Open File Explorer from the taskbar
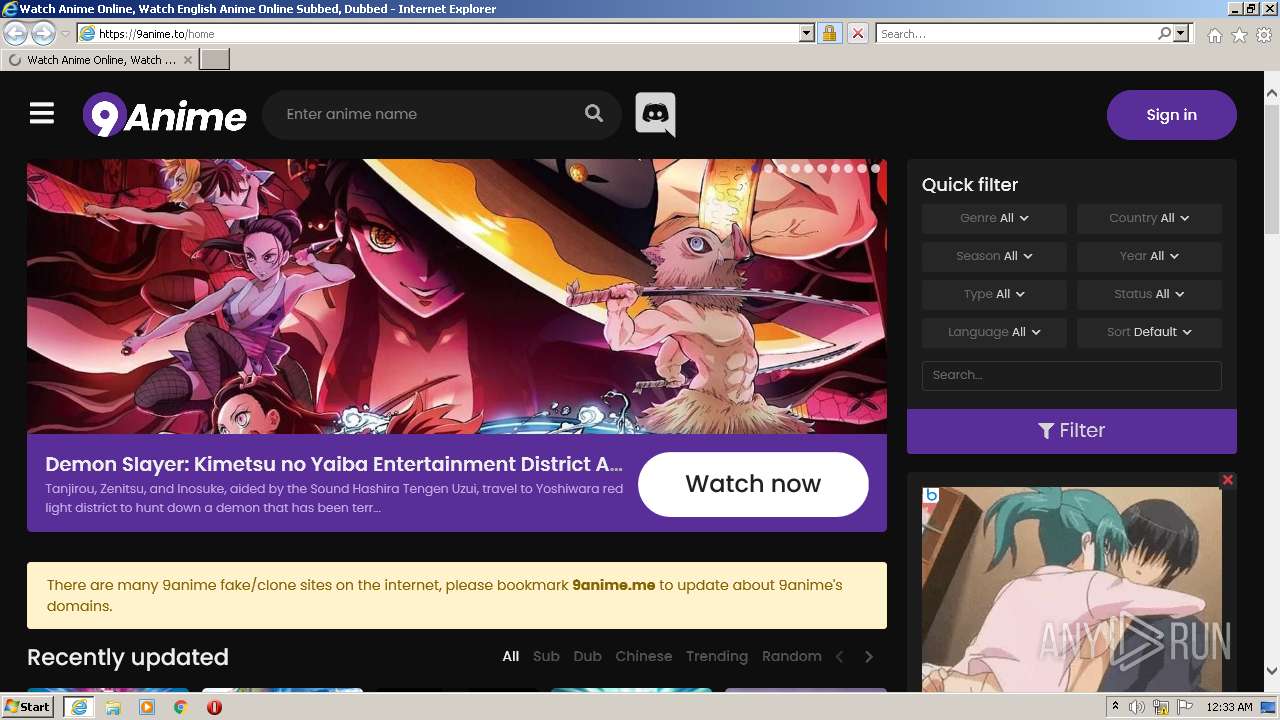The width and height of the screenshot is (1280, 720). click(x=113, y=707)
